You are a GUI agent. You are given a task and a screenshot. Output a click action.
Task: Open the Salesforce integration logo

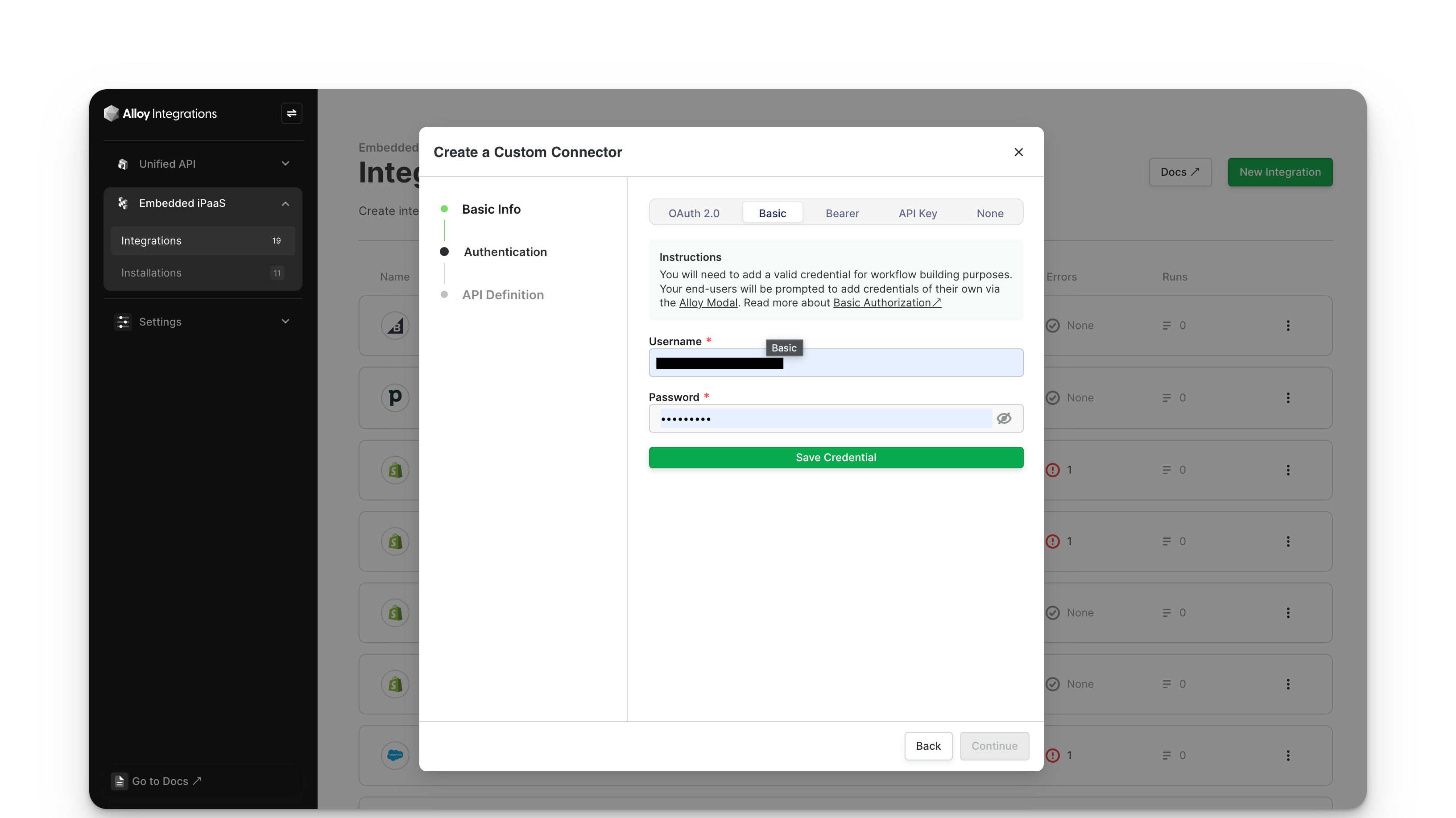click(394, 755)
